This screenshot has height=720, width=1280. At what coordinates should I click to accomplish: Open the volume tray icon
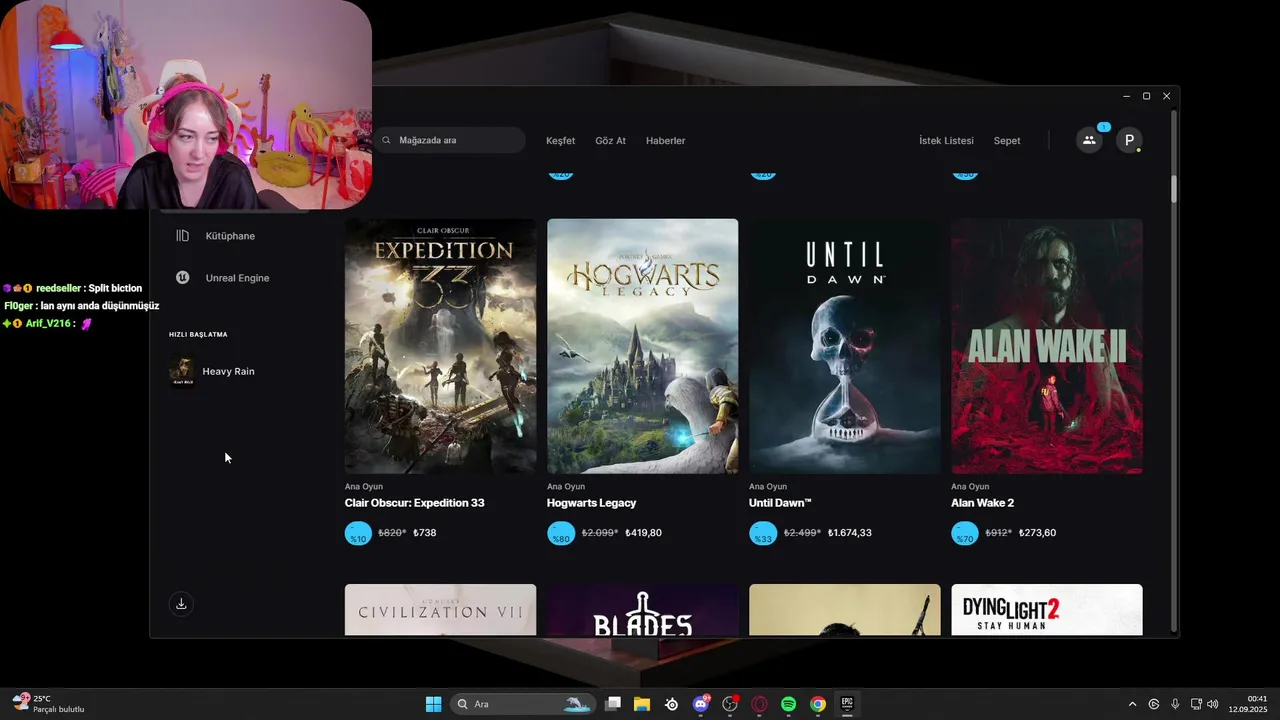[1213, 704]
